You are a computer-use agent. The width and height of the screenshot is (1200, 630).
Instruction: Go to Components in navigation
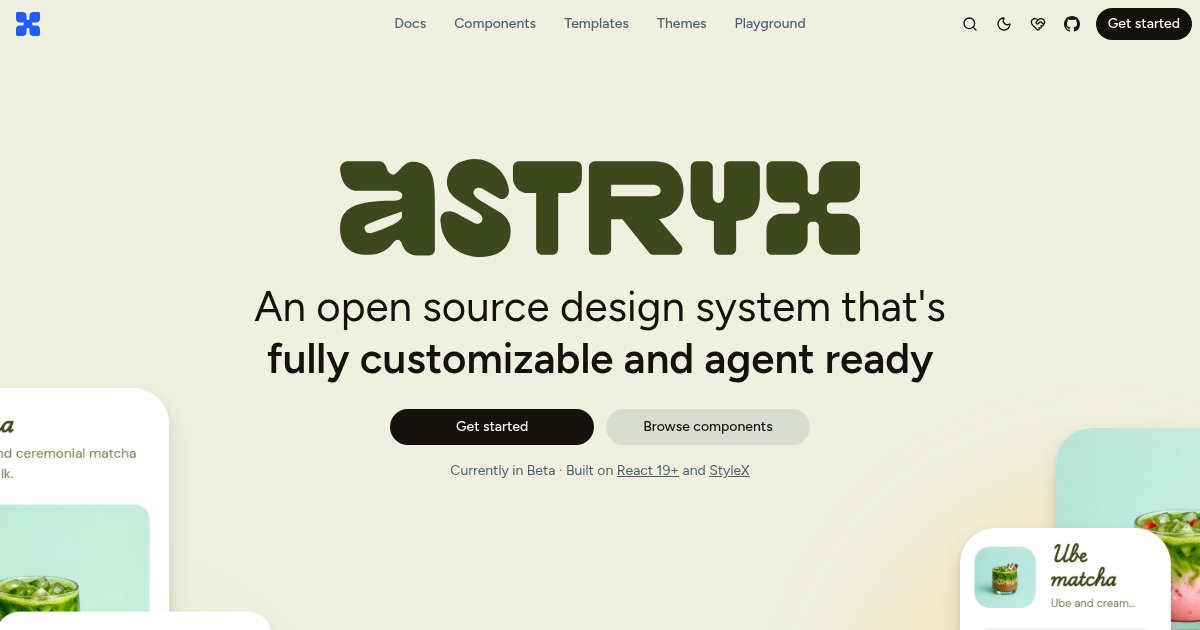[x=495, y=23]
